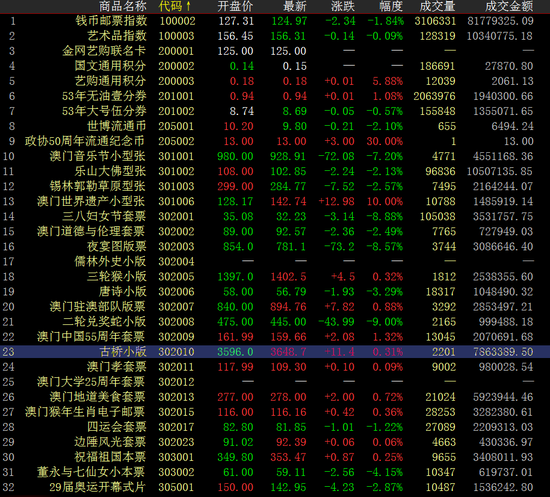Select the 澳门猴年生肖电子邮票 row name
The image size is (550, 497).
tap(85, 412)
